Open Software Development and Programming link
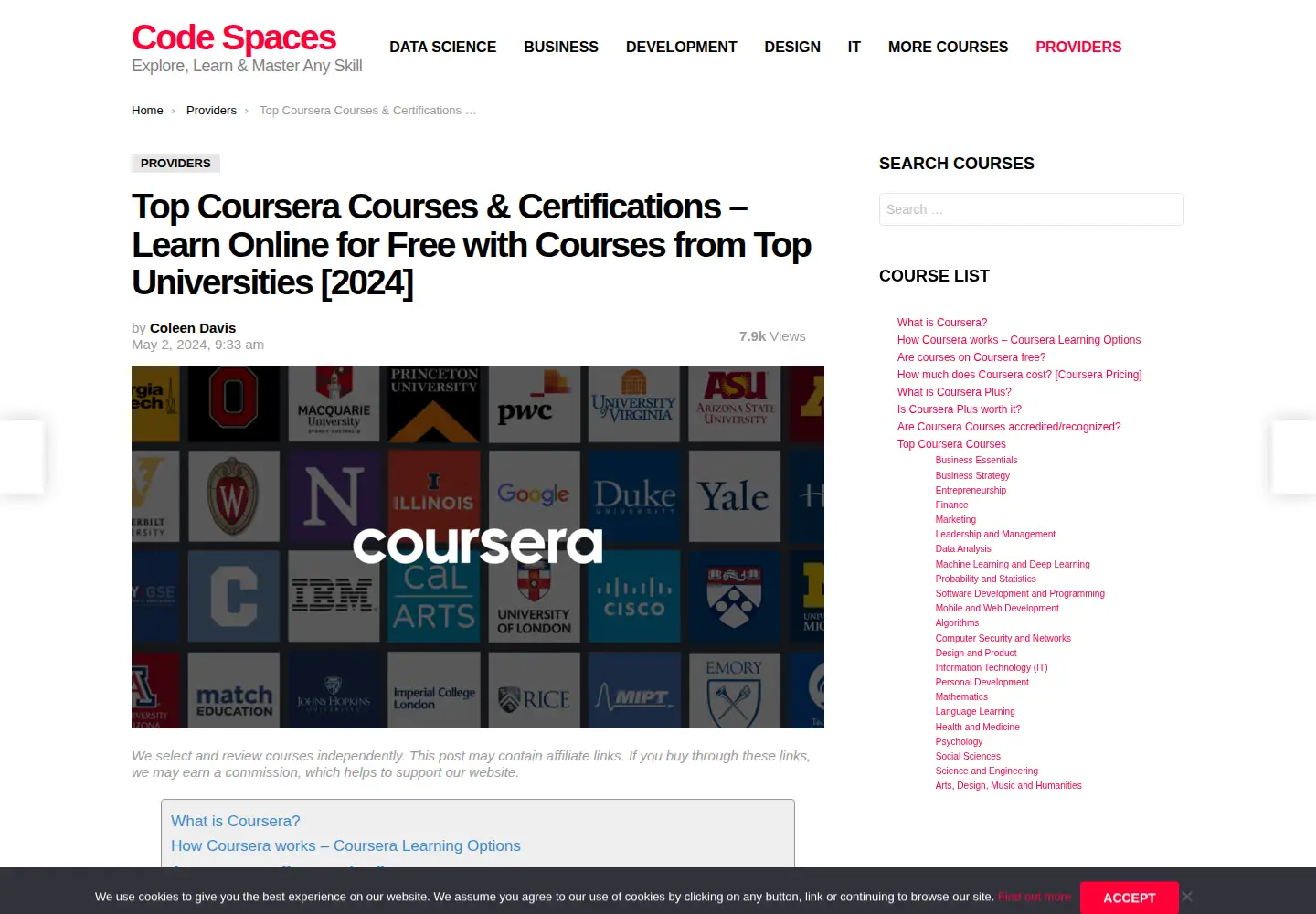 (x=1020, y=593)
